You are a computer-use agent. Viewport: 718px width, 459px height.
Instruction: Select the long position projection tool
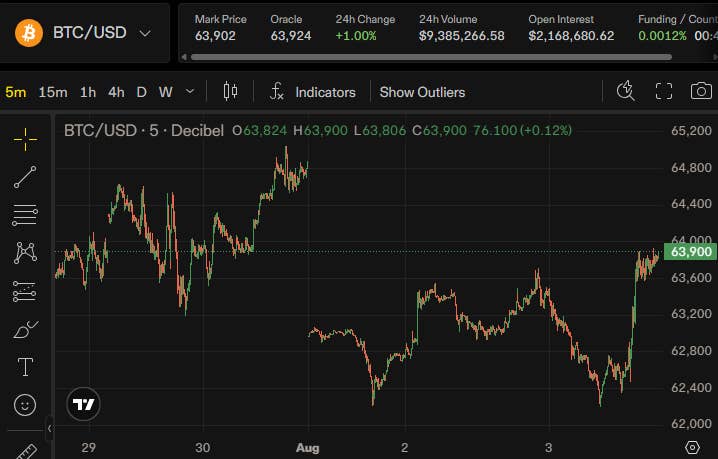pos(25,291)
